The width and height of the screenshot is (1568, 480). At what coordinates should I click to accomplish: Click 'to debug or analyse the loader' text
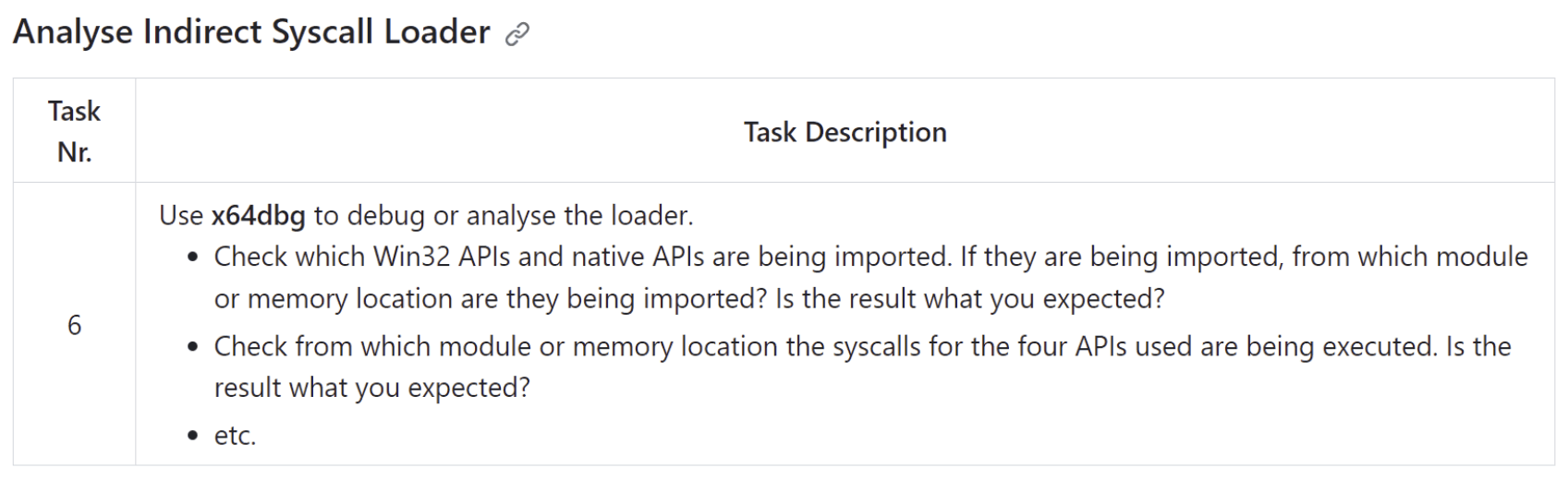click(504, 215)
